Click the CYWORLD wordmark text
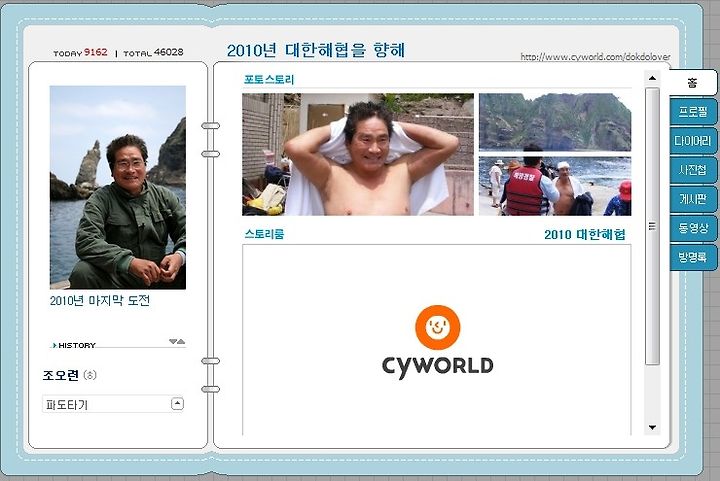This screenshot has width=720, height=481. [x=438, y=366]
